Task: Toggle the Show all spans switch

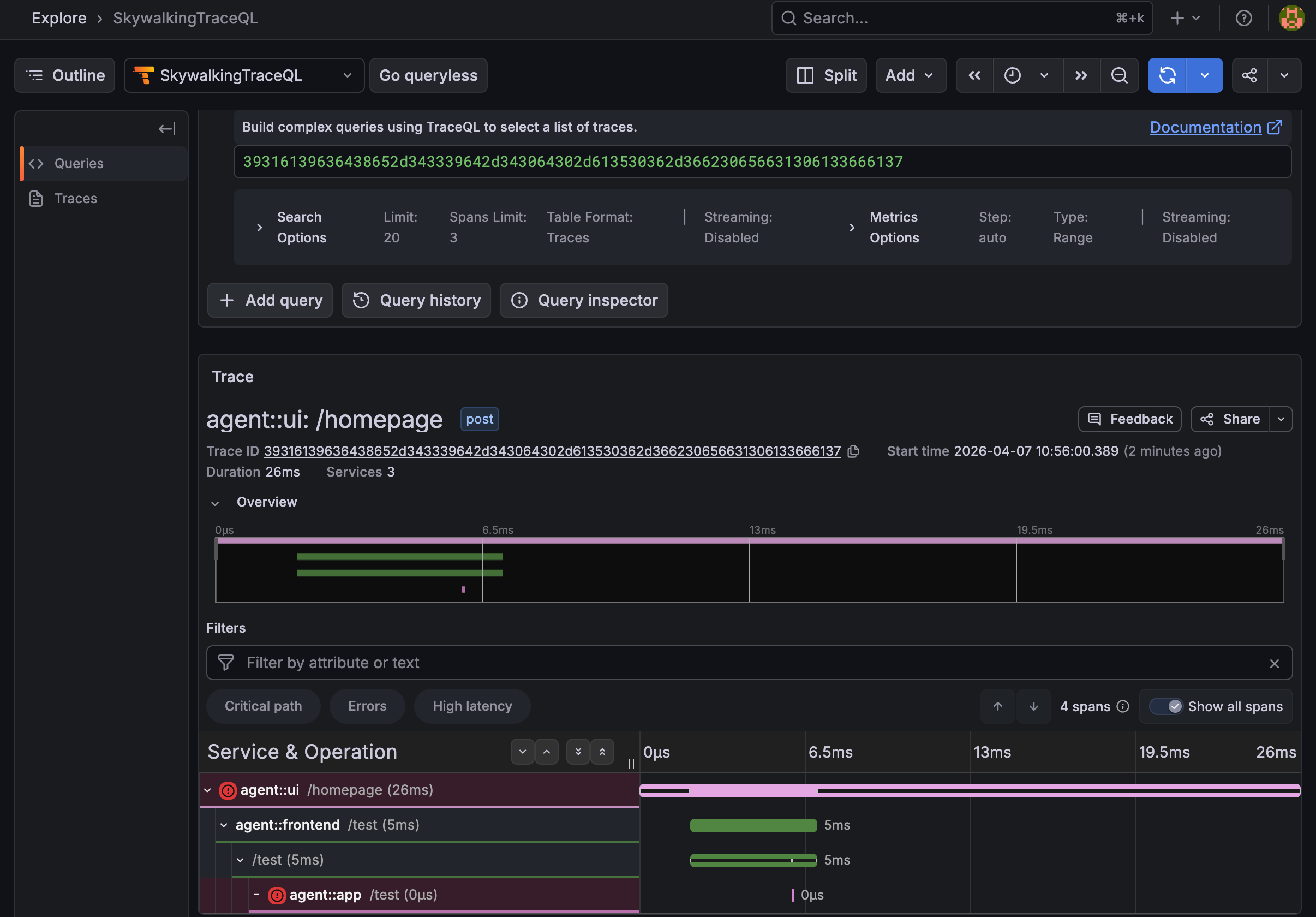Action: [x=1166, y=706]
